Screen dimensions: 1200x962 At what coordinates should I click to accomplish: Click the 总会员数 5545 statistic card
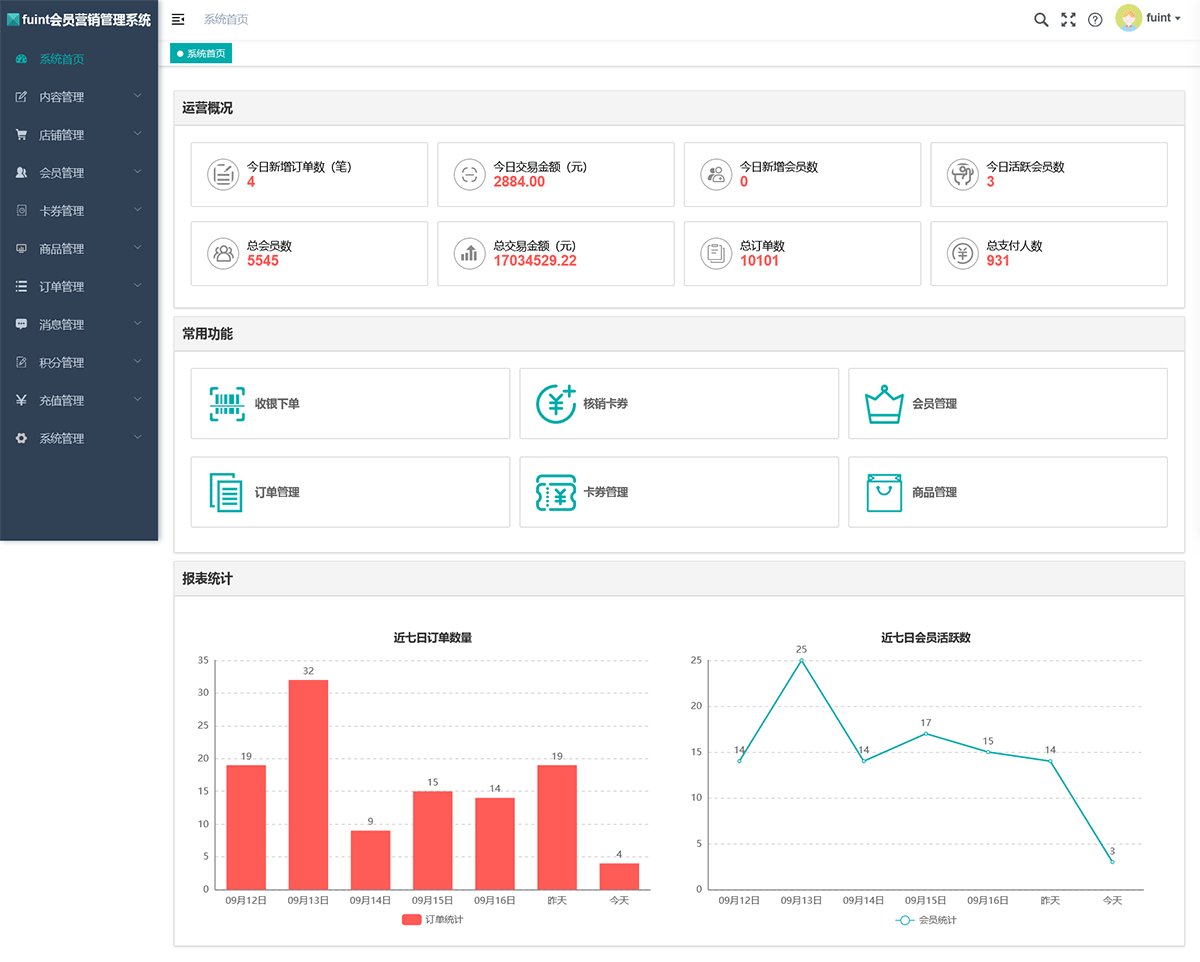(309, 253)
